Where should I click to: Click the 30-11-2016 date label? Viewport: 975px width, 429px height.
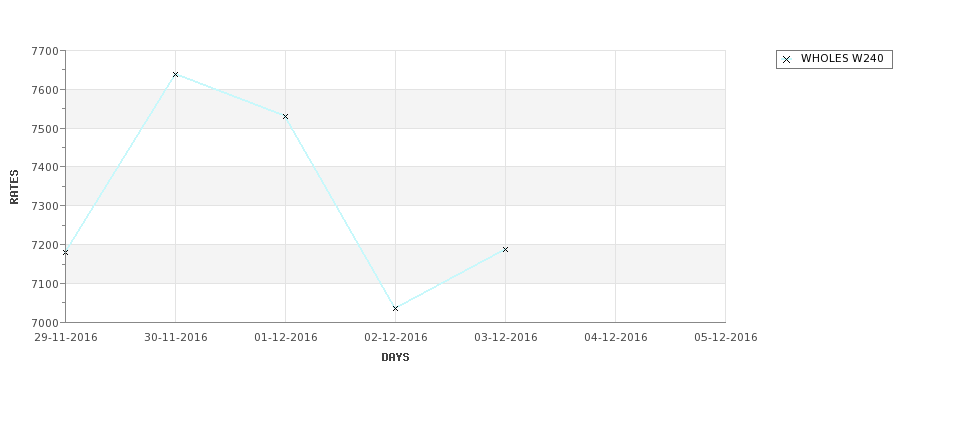point(176,338)
